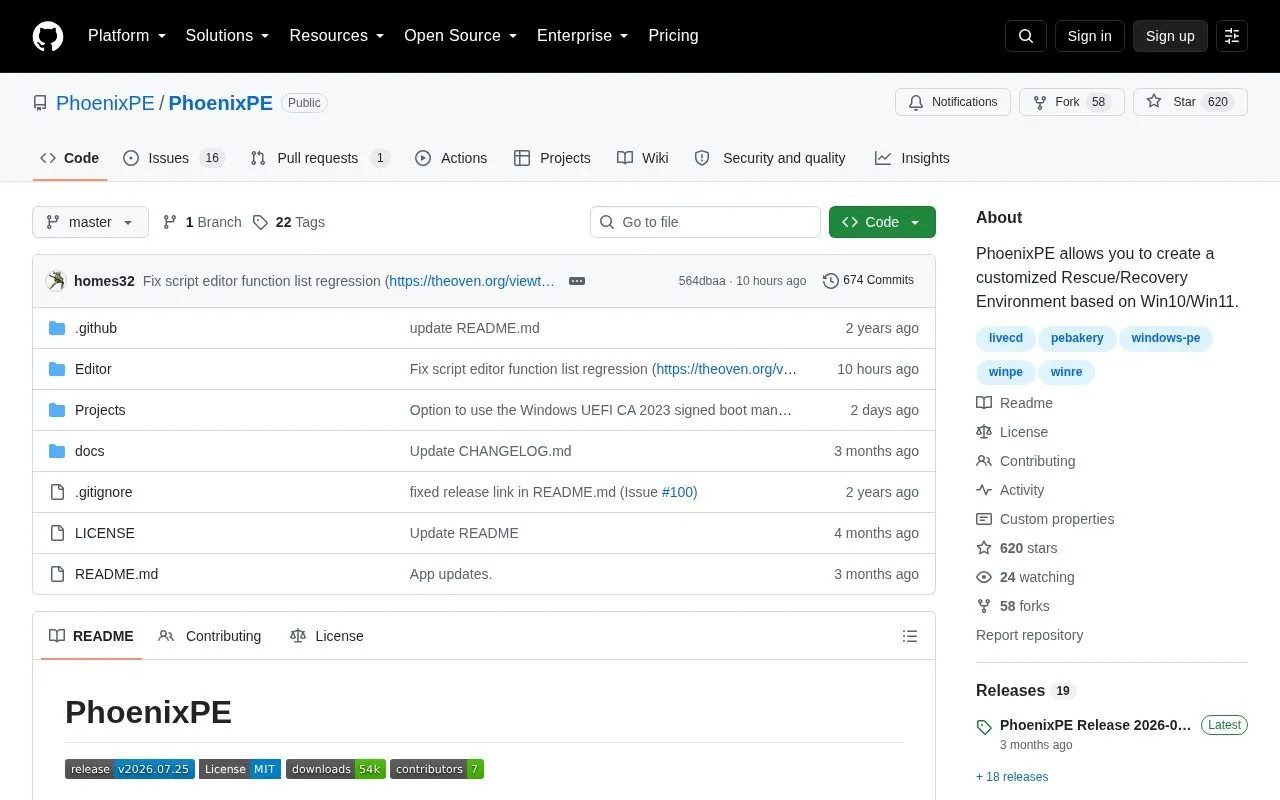Open the Wiki tab

point(643,158)
